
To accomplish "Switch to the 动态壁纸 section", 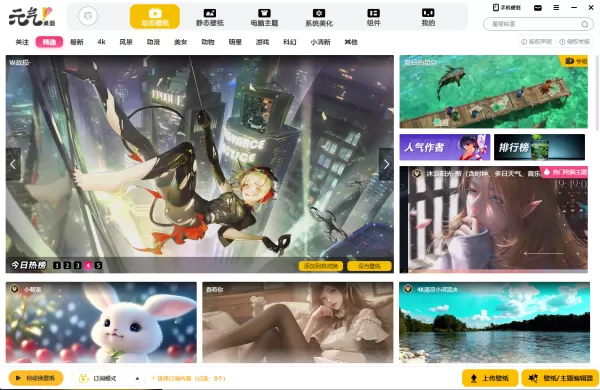I will point(155,16).
